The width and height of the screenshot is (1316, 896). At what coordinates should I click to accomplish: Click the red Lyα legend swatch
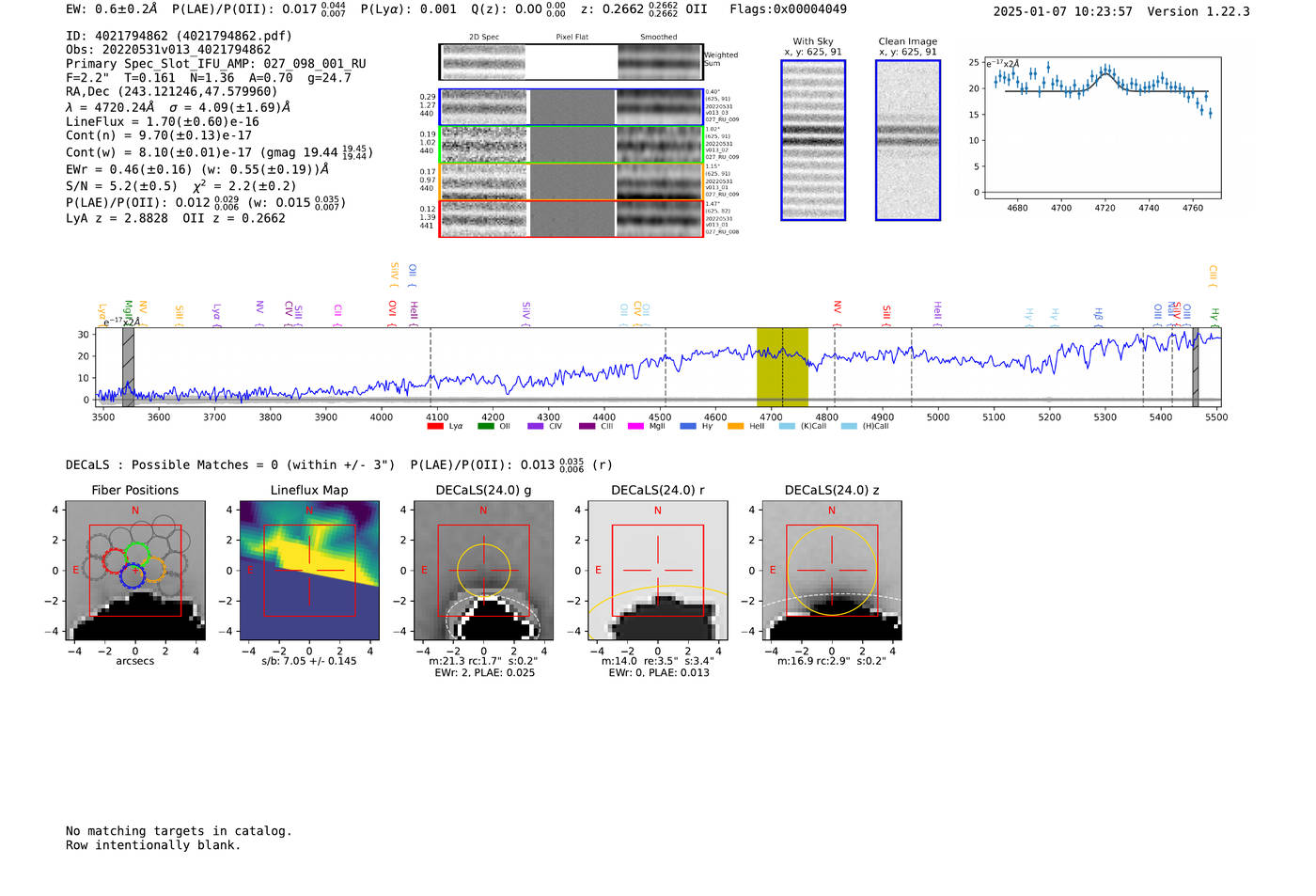tap(434, 426)
